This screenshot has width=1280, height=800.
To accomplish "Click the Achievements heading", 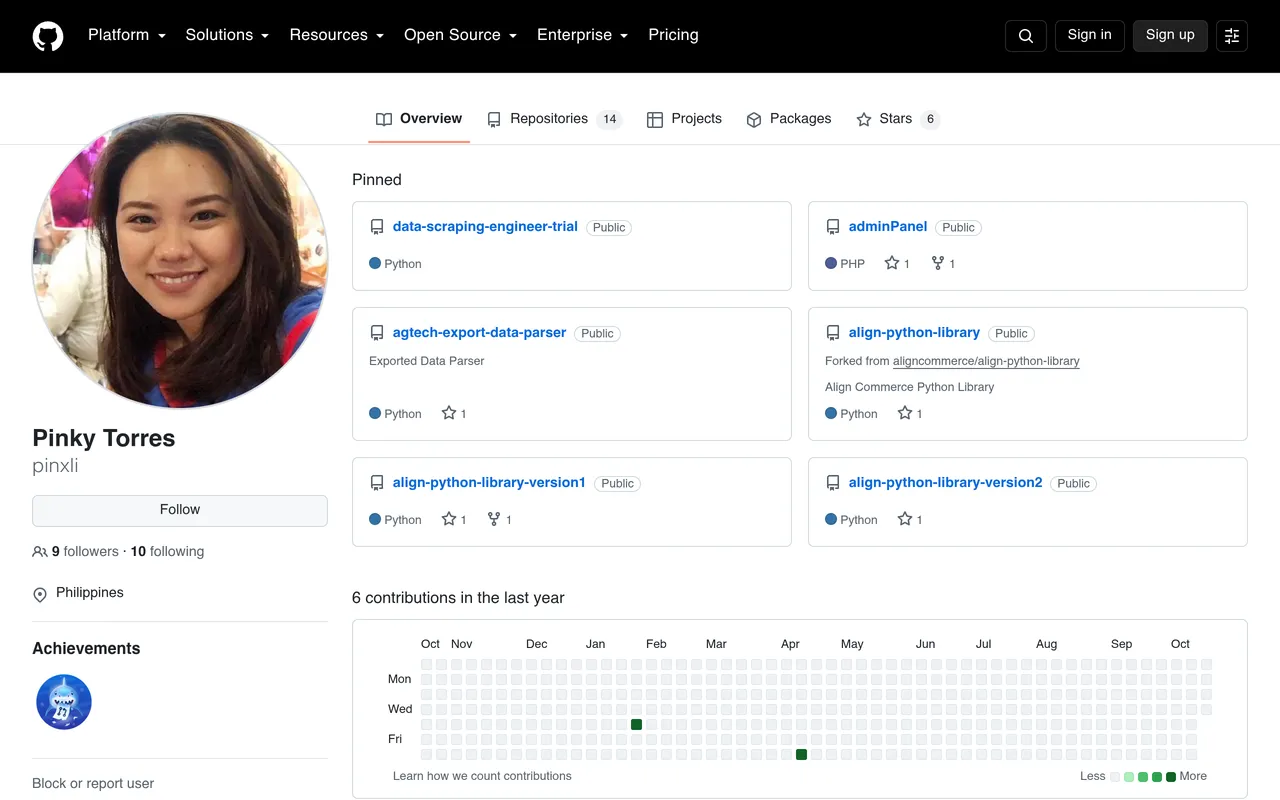I will 86,649.
